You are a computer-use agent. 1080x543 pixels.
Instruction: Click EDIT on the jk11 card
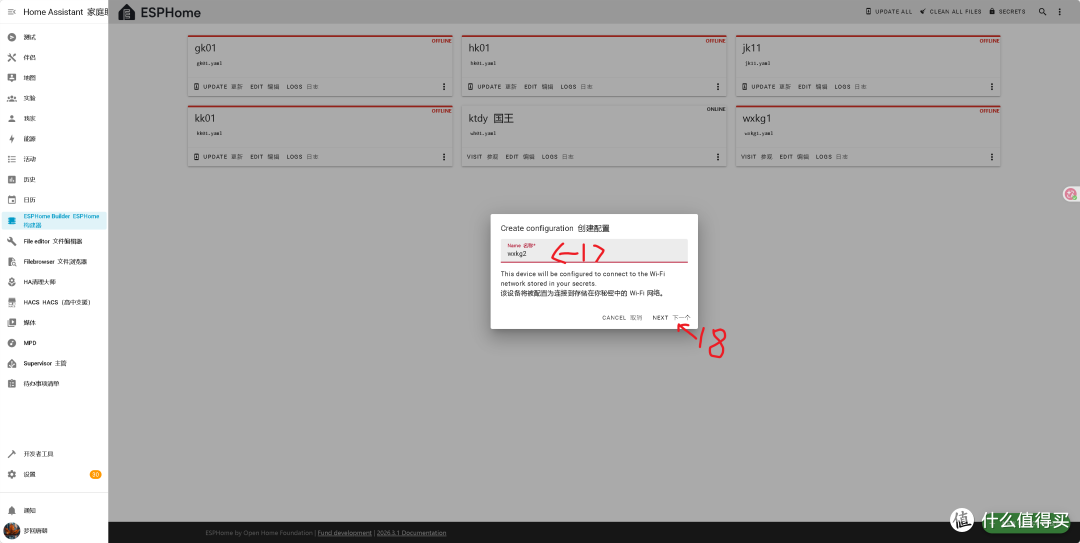(813, 87)
